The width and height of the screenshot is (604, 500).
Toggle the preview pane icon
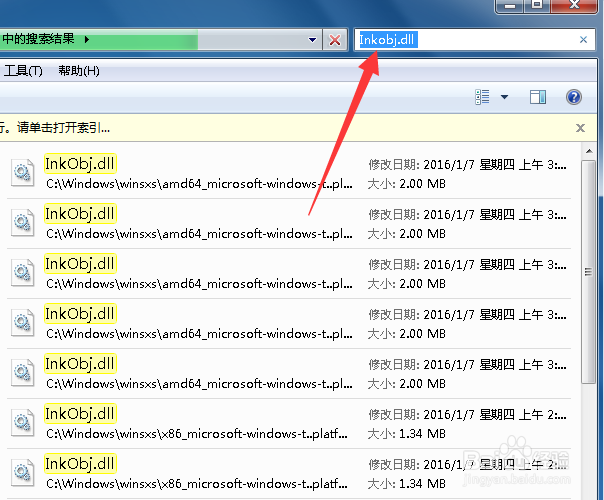pos(538,97)
